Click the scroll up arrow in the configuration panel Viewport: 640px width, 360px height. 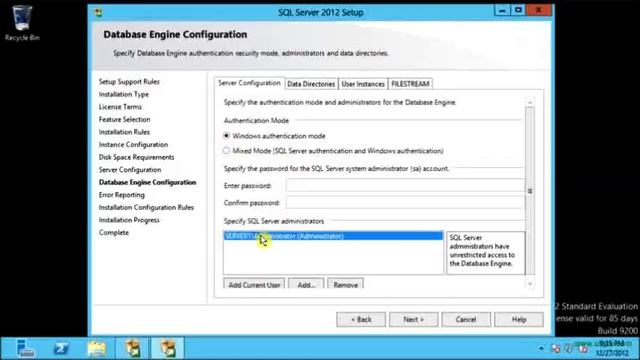click(530, 102)
